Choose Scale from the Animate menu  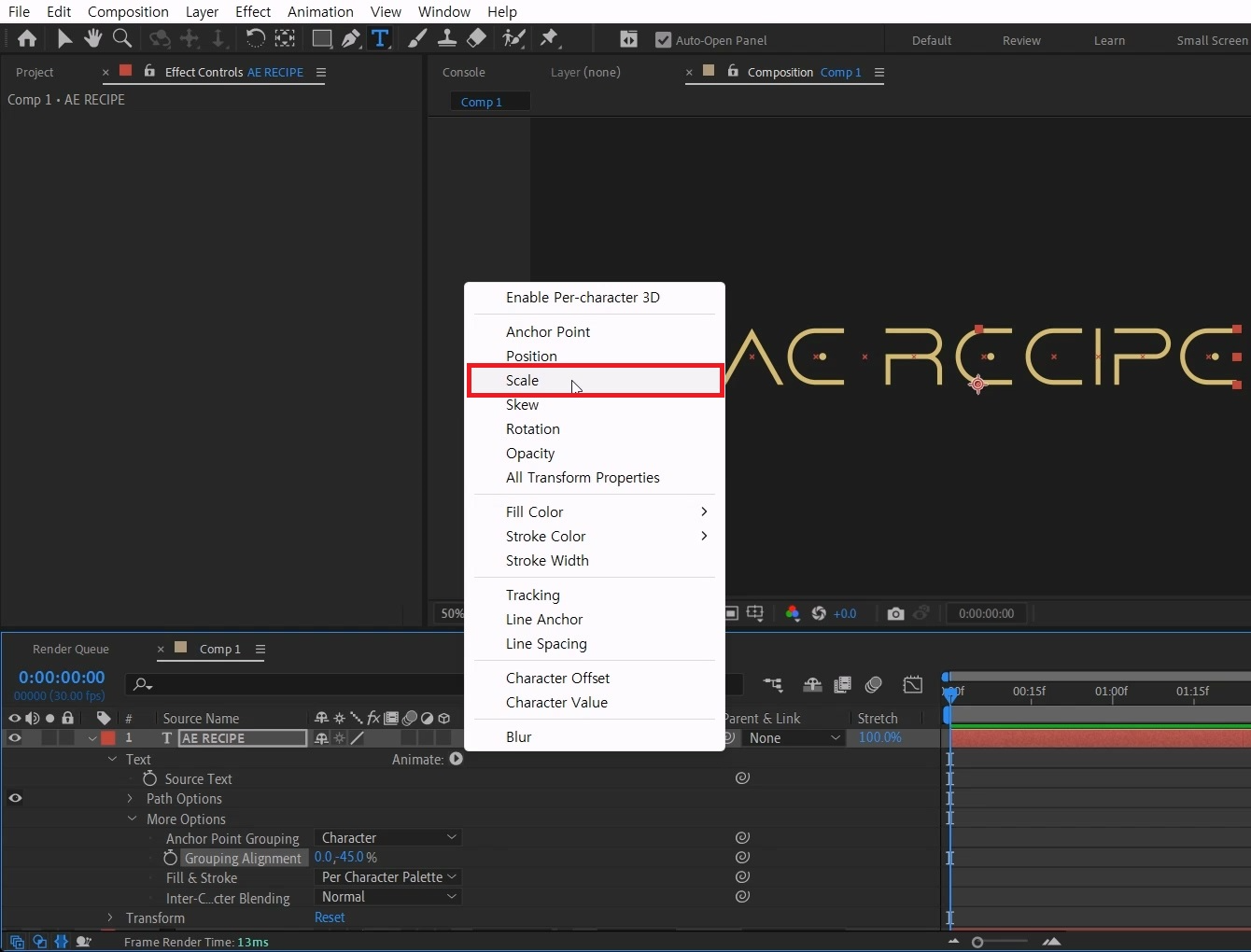(595, 380)
